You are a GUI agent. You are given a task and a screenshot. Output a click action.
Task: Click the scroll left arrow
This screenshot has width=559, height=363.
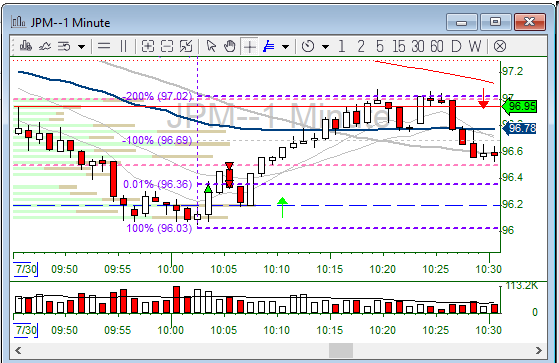[x=18, y=351]
